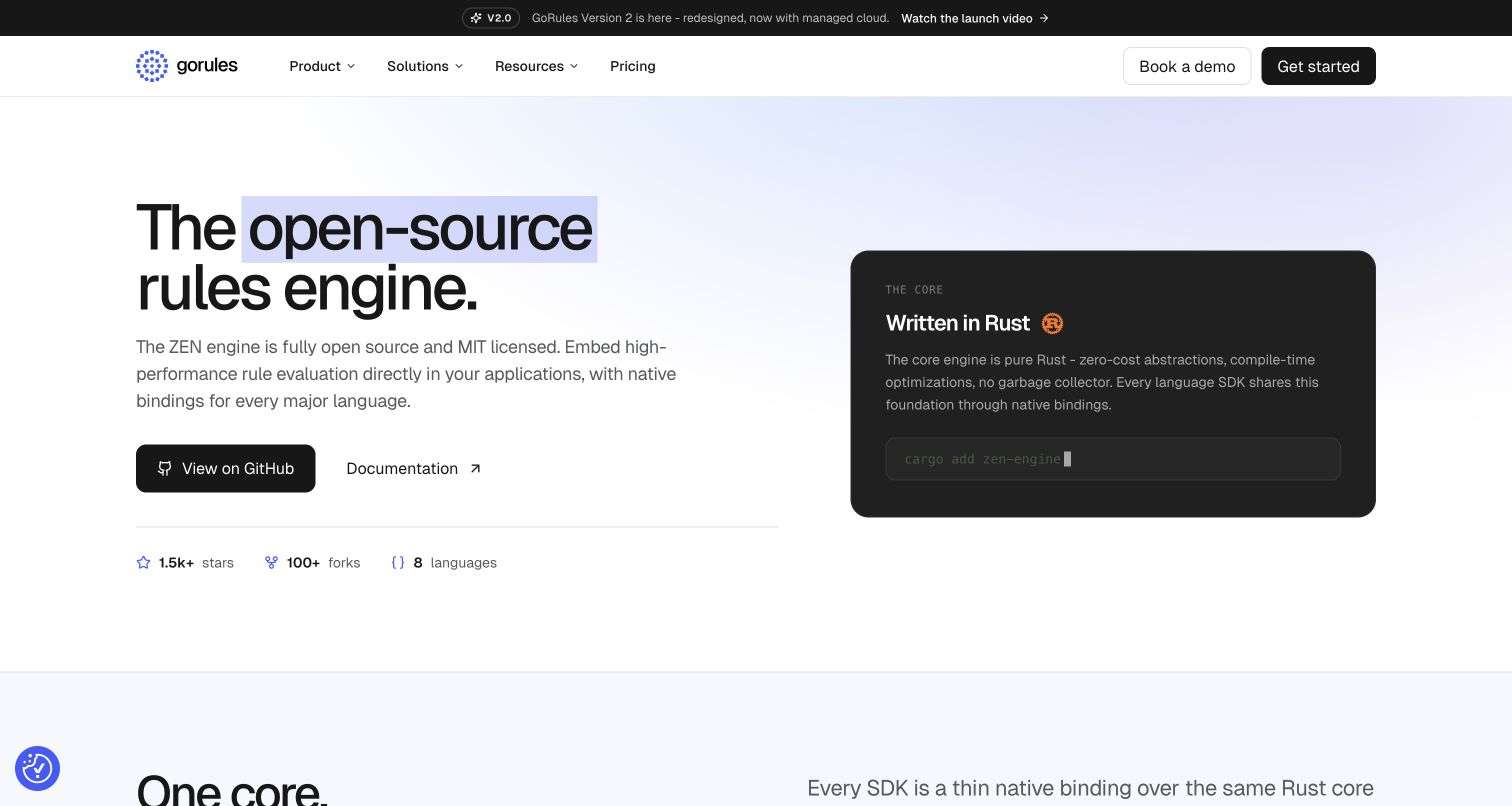
Task: Click the gorules dotted-circle logo icon
Action: pos(152,66)
